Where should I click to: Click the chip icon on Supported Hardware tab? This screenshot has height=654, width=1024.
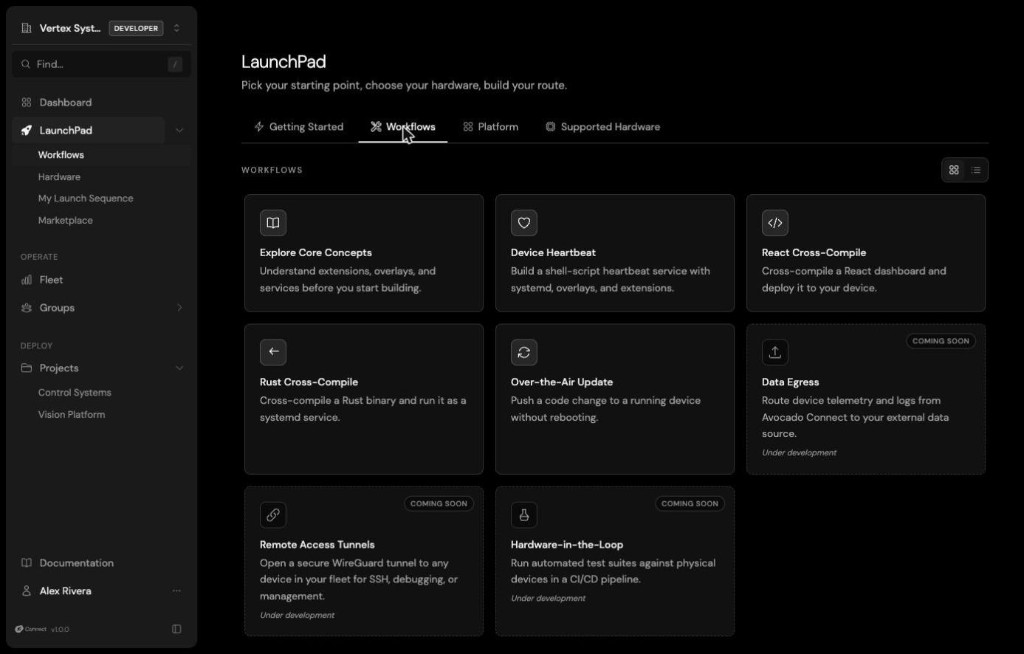tap(551, 127)
